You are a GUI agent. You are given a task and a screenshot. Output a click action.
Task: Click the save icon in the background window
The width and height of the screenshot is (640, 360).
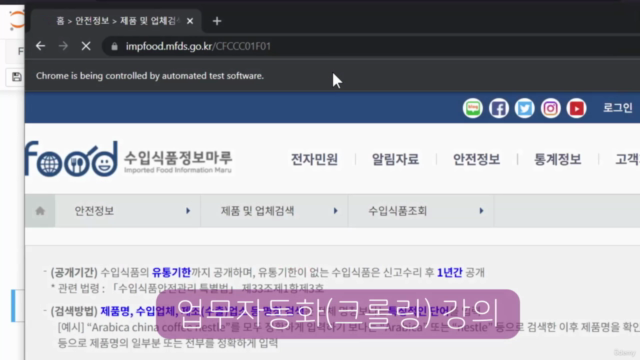point(16,77)
